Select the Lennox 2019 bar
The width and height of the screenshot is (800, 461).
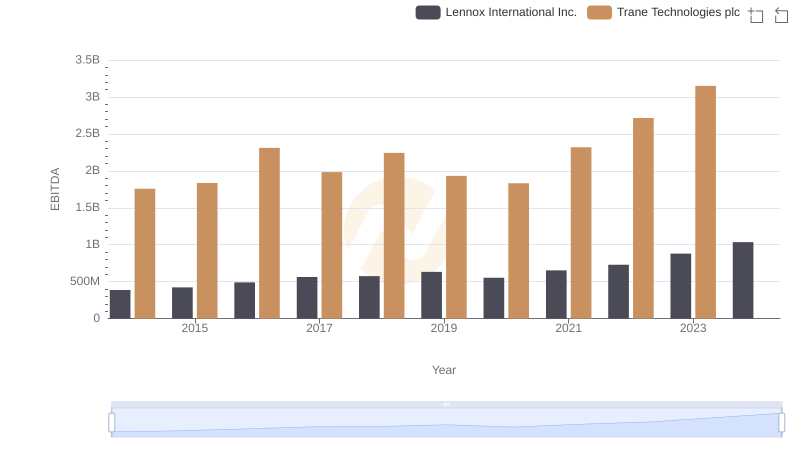(432, 295)
